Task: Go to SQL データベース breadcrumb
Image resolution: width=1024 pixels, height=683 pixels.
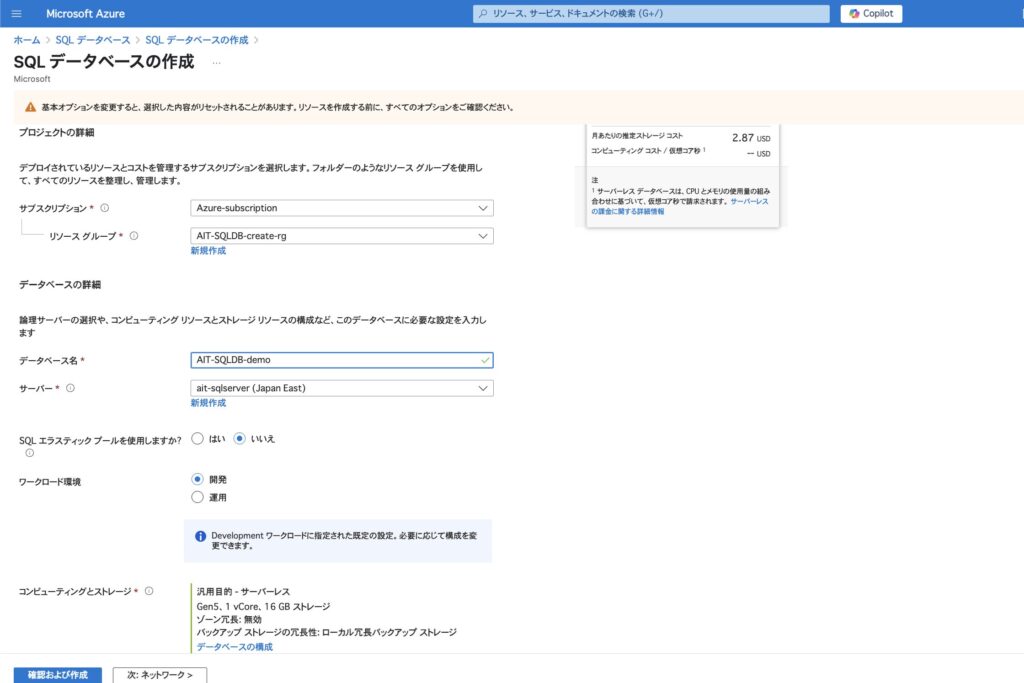Action: 93,40
